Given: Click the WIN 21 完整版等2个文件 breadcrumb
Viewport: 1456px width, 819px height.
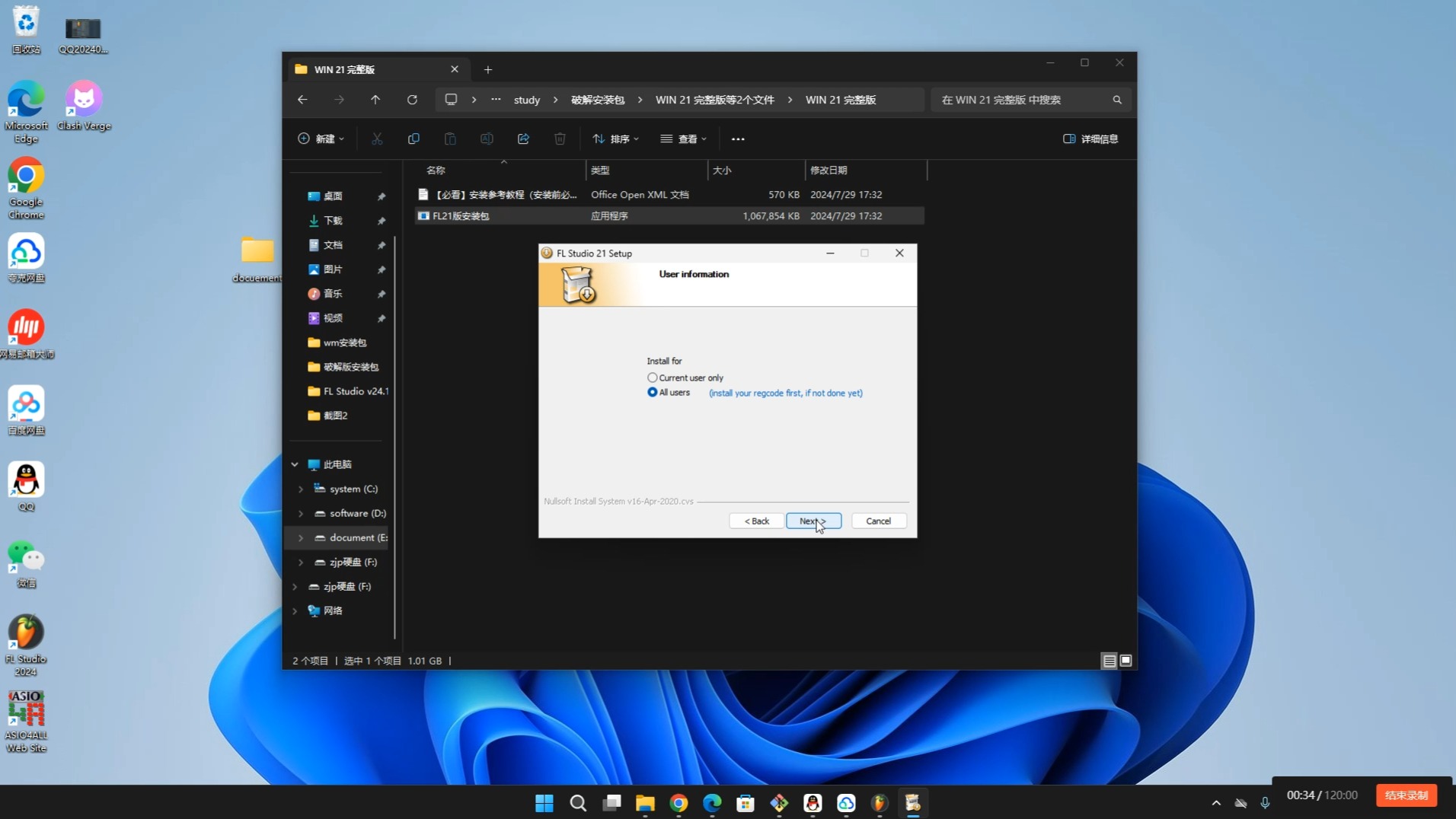Looking at the screenshot, I should pyautogui.click(x=714, y=100).
